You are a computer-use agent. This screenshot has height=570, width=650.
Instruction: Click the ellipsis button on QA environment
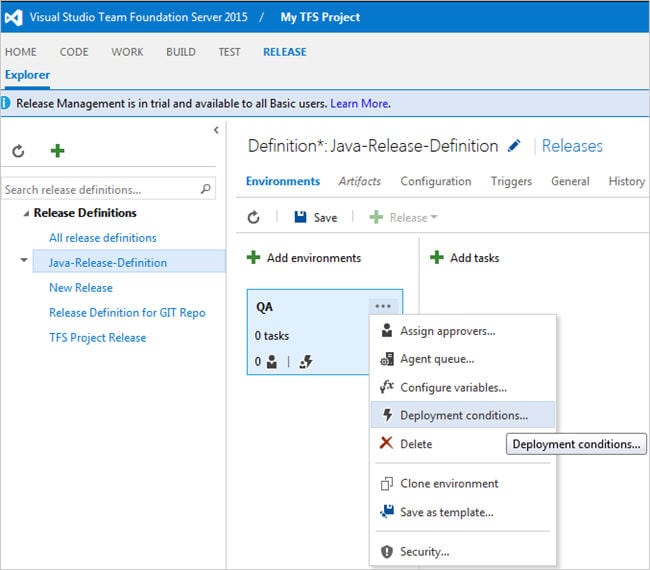point(383,306)
